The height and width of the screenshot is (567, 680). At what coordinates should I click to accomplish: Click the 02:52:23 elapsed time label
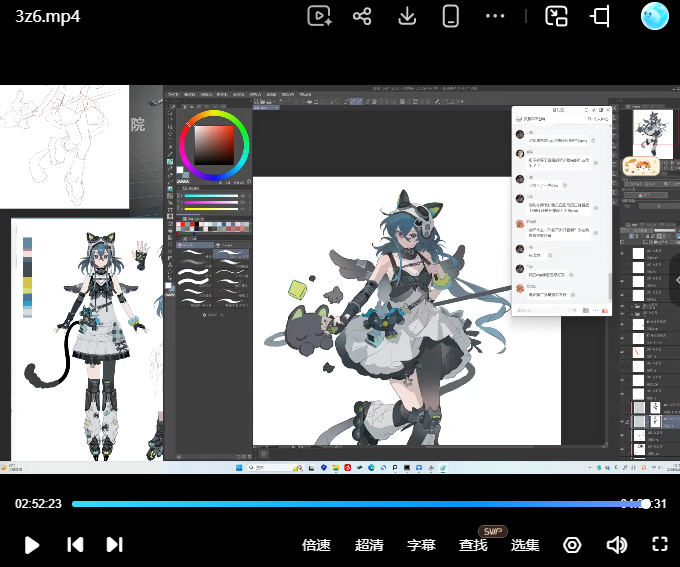[38, 504]
